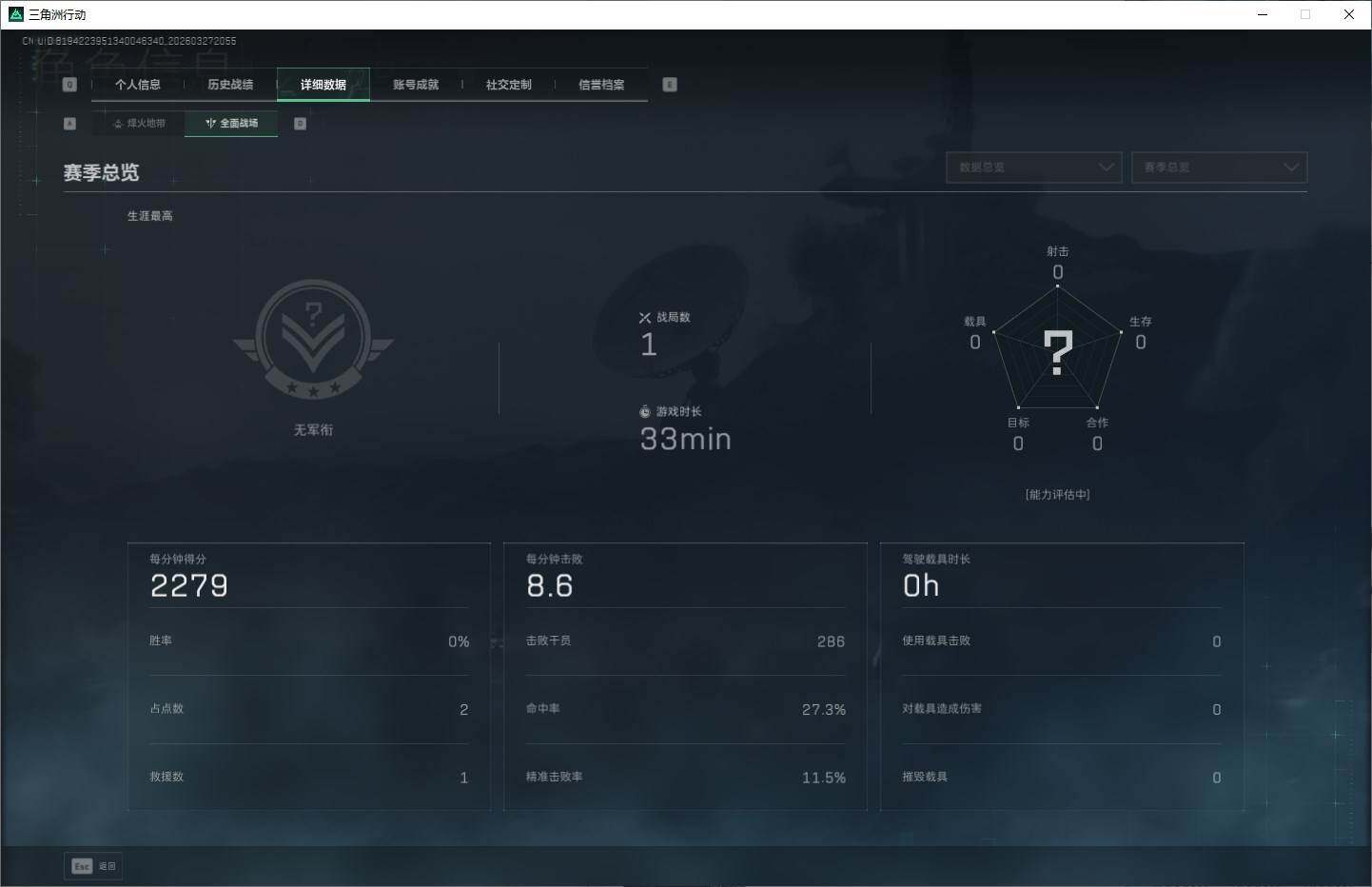Go to the 账号成就 tab

[x=416, y=85]
